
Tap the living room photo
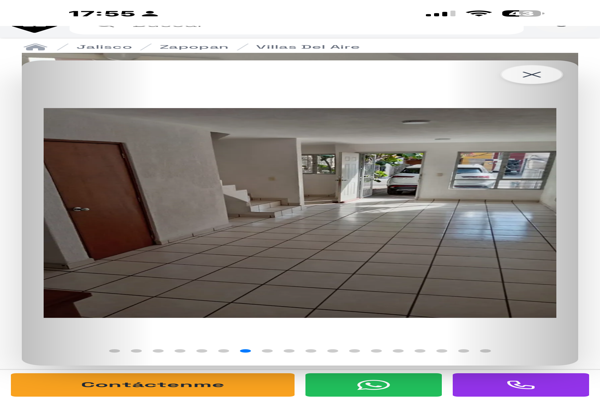[299, 212]
